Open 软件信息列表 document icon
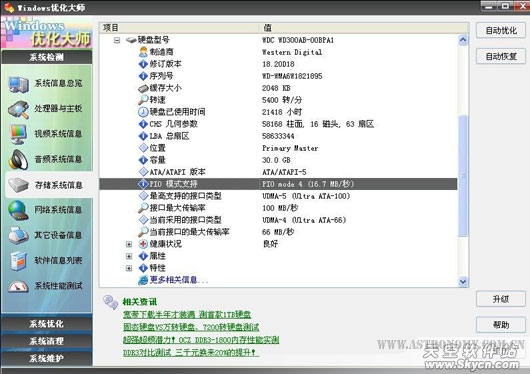Image resolution: width=530 pixels, height=374 pixels. coord(18,261)
